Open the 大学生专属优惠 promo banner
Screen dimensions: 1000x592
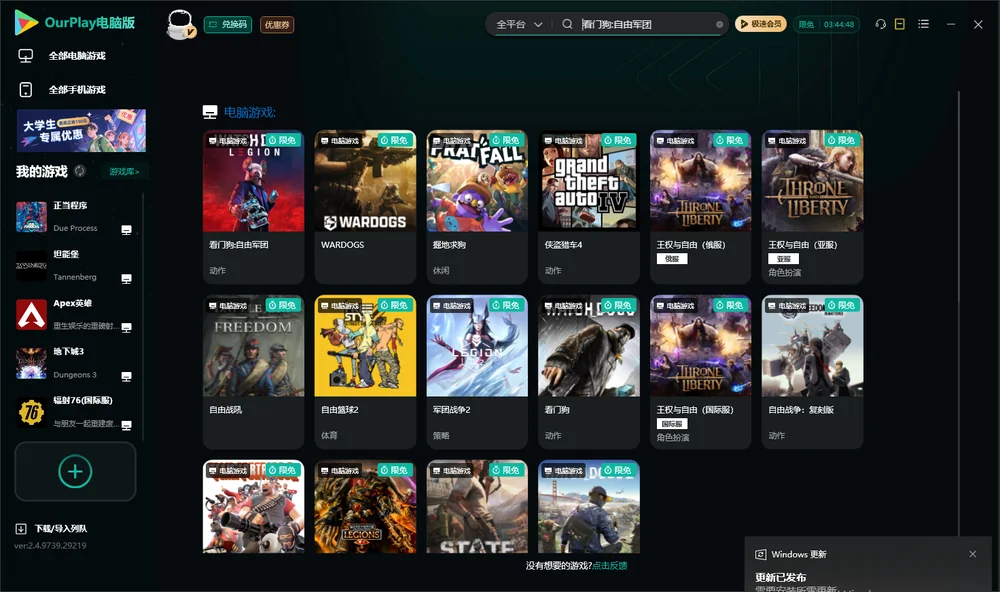tap(81, 130)
